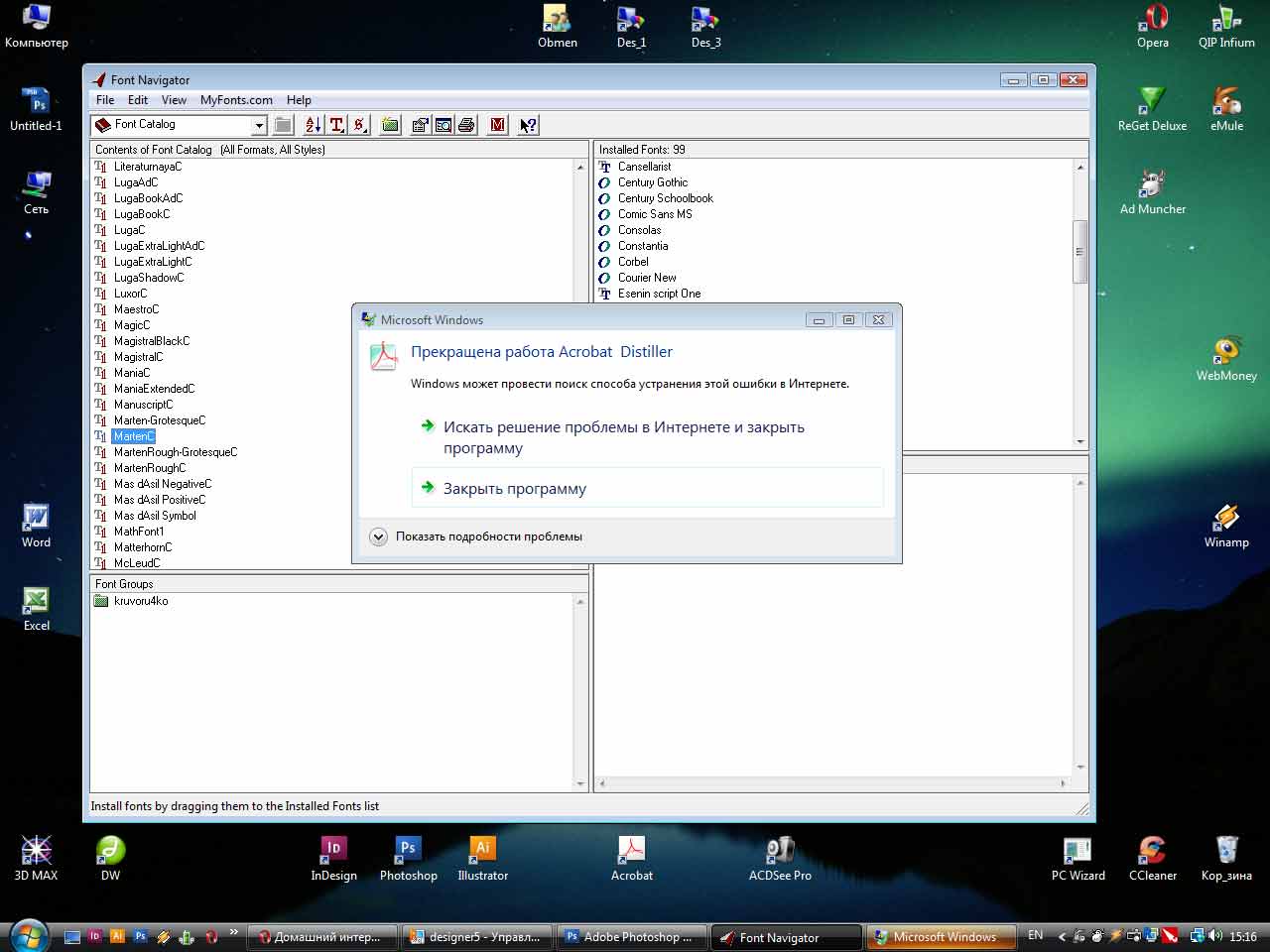Screen dimensions: 1270x952
Task: Select Mas dAsil Symbol font
Action: pos(155,516)
